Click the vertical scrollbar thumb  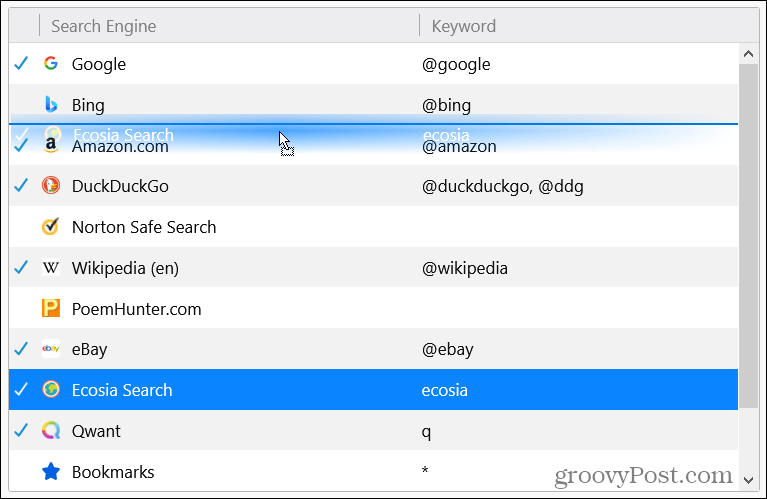[x=748, y=235]
